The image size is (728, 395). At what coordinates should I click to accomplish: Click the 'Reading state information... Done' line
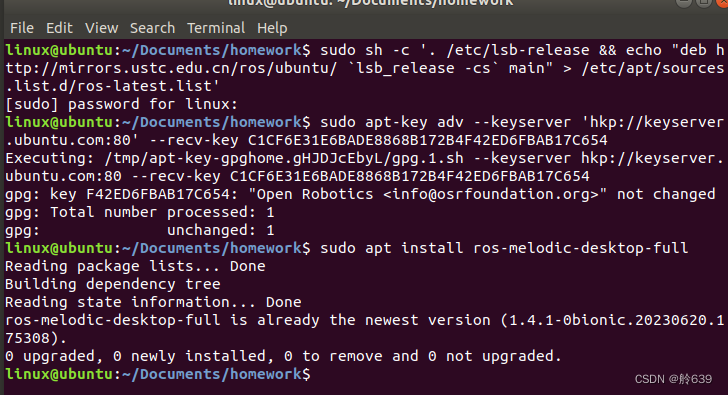[x=153, y=302]
